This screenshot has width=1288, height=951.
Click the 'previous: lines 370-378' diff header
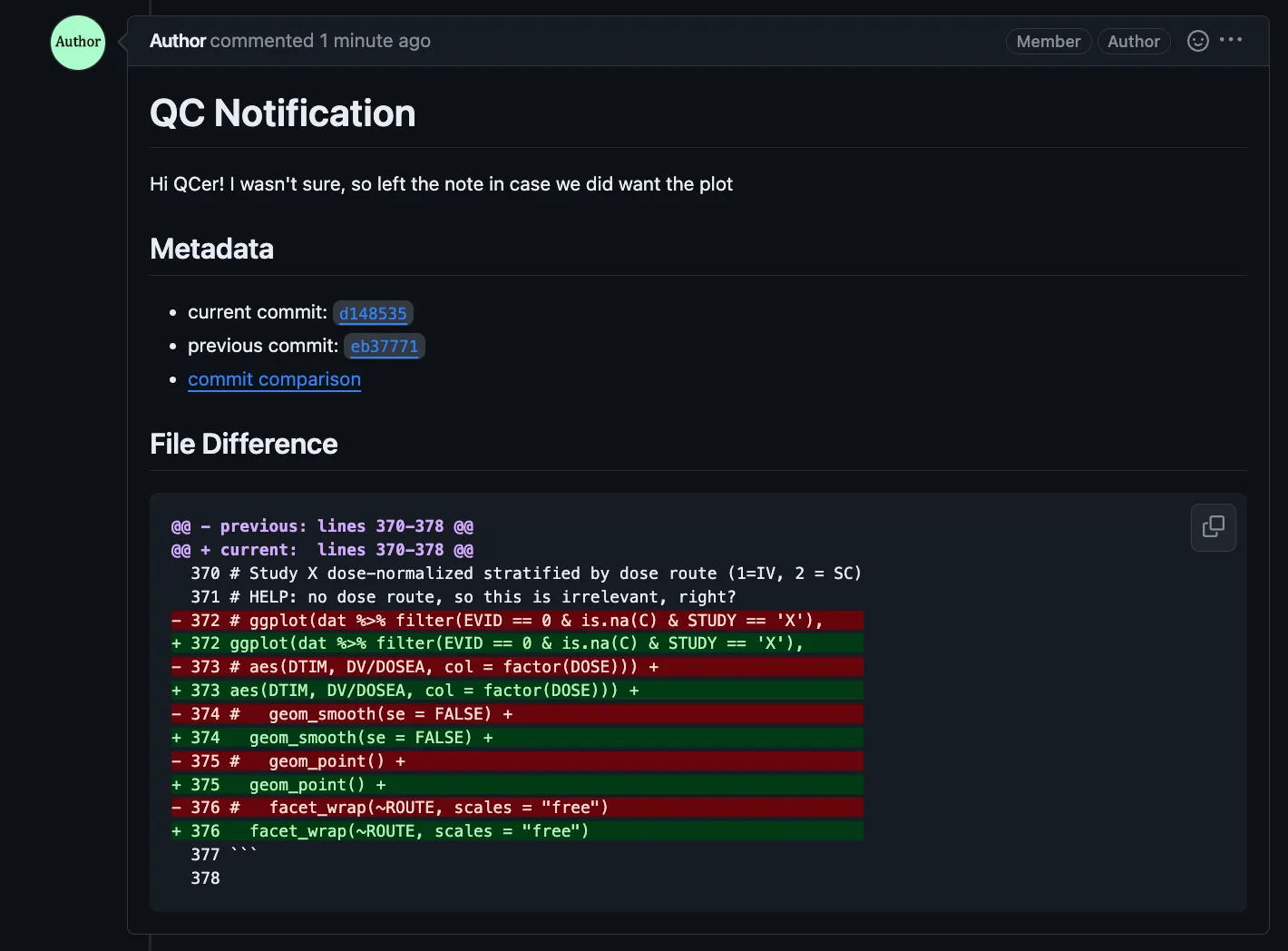[322, 526]
